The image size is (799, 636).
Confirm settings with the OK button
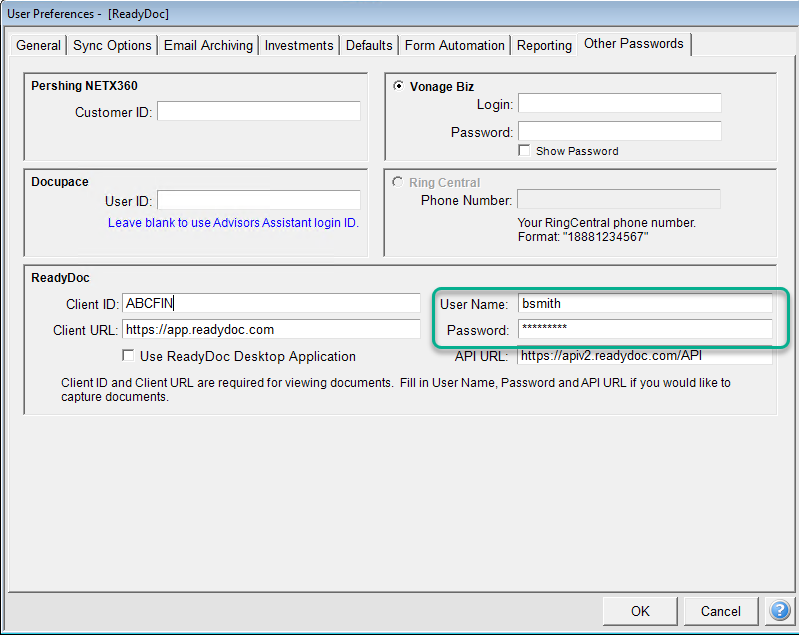click(x=640, y=611)
